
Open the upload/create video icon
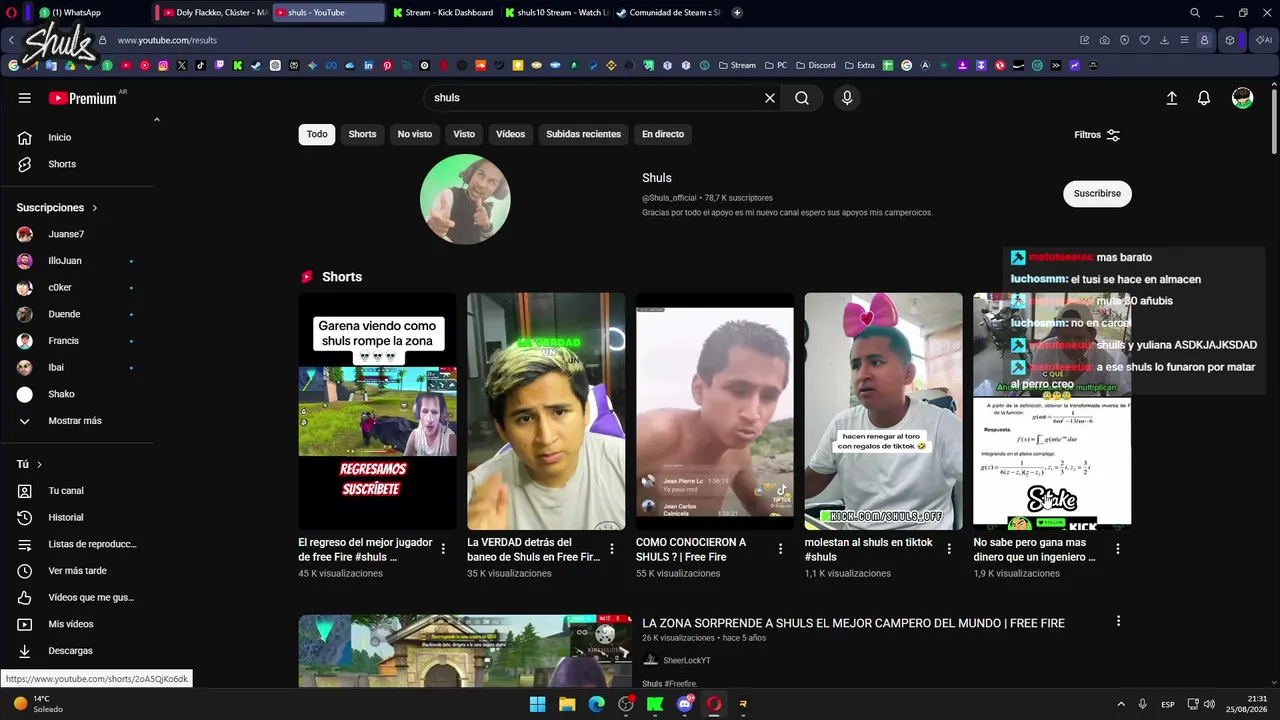(1172, 98)
